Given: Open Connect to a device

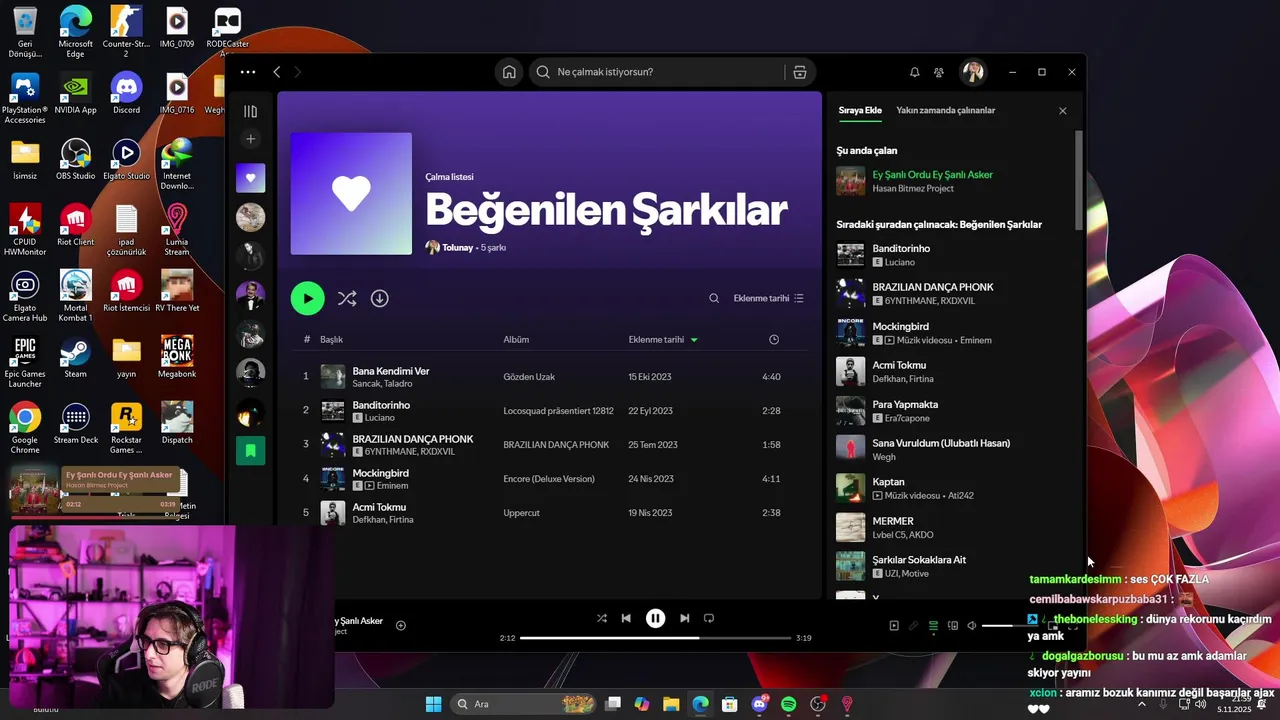Looking at the screenshot, I should click(x=952, y=626).
